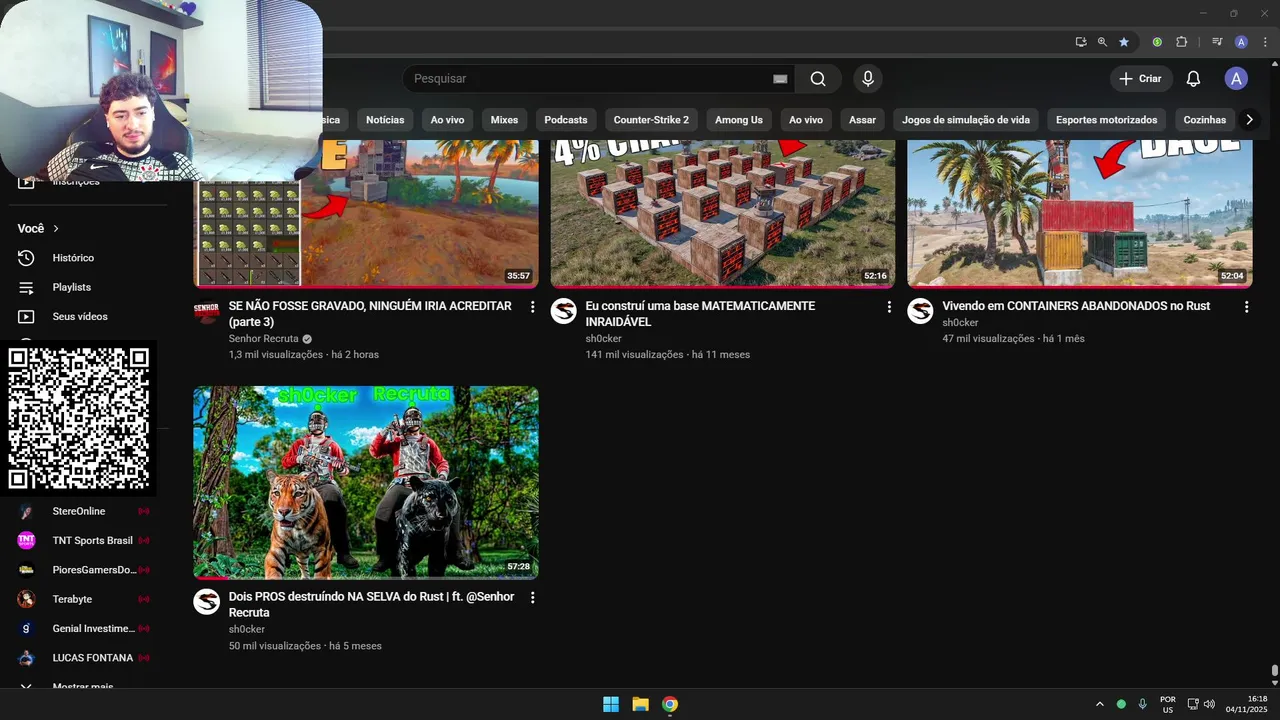This screenshot has height=720, width=1280.
Task: Open the on-screen keyboard icon in search box
Action: [780, 79]
